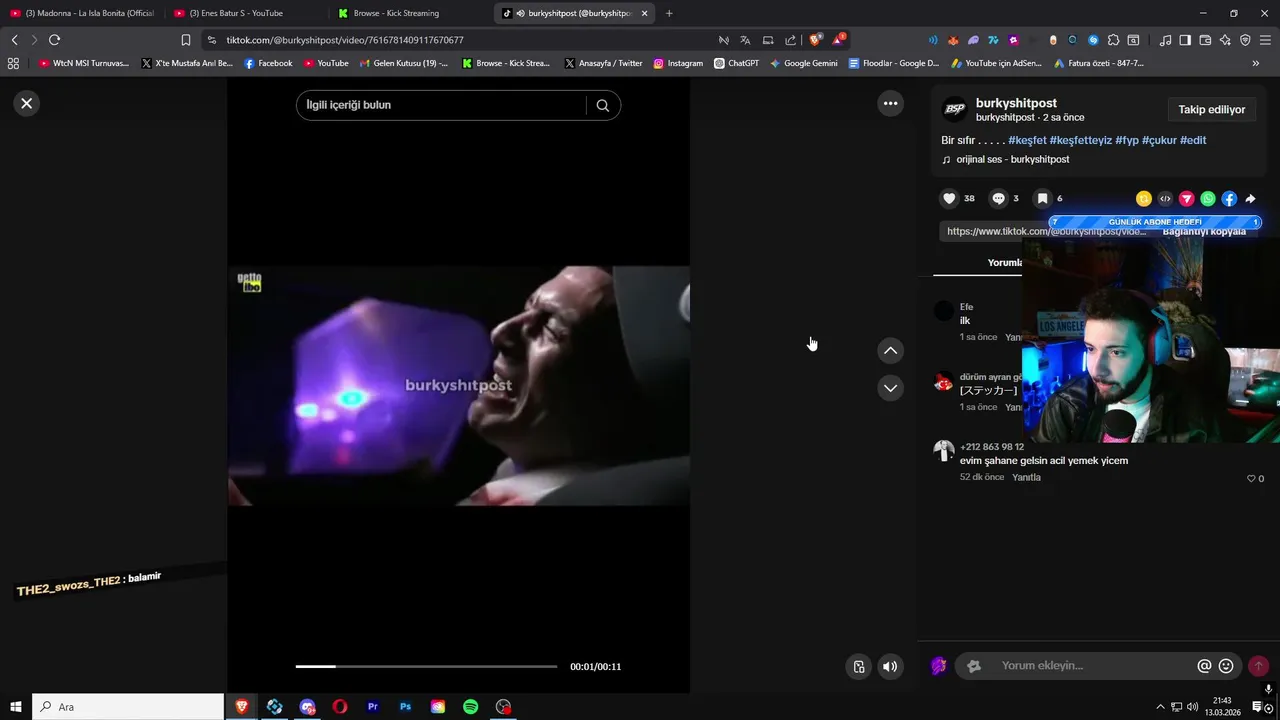Save video with the bookmark icon
Screen dimensions: 1280x720
(x=1042, y=198)
